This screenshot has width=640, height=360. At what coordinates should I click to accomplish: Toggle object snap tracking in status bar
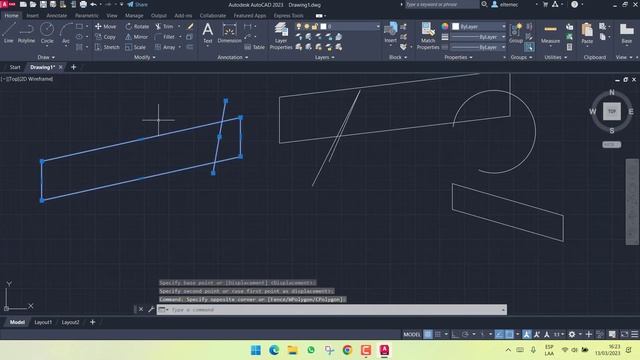(499, 334)
